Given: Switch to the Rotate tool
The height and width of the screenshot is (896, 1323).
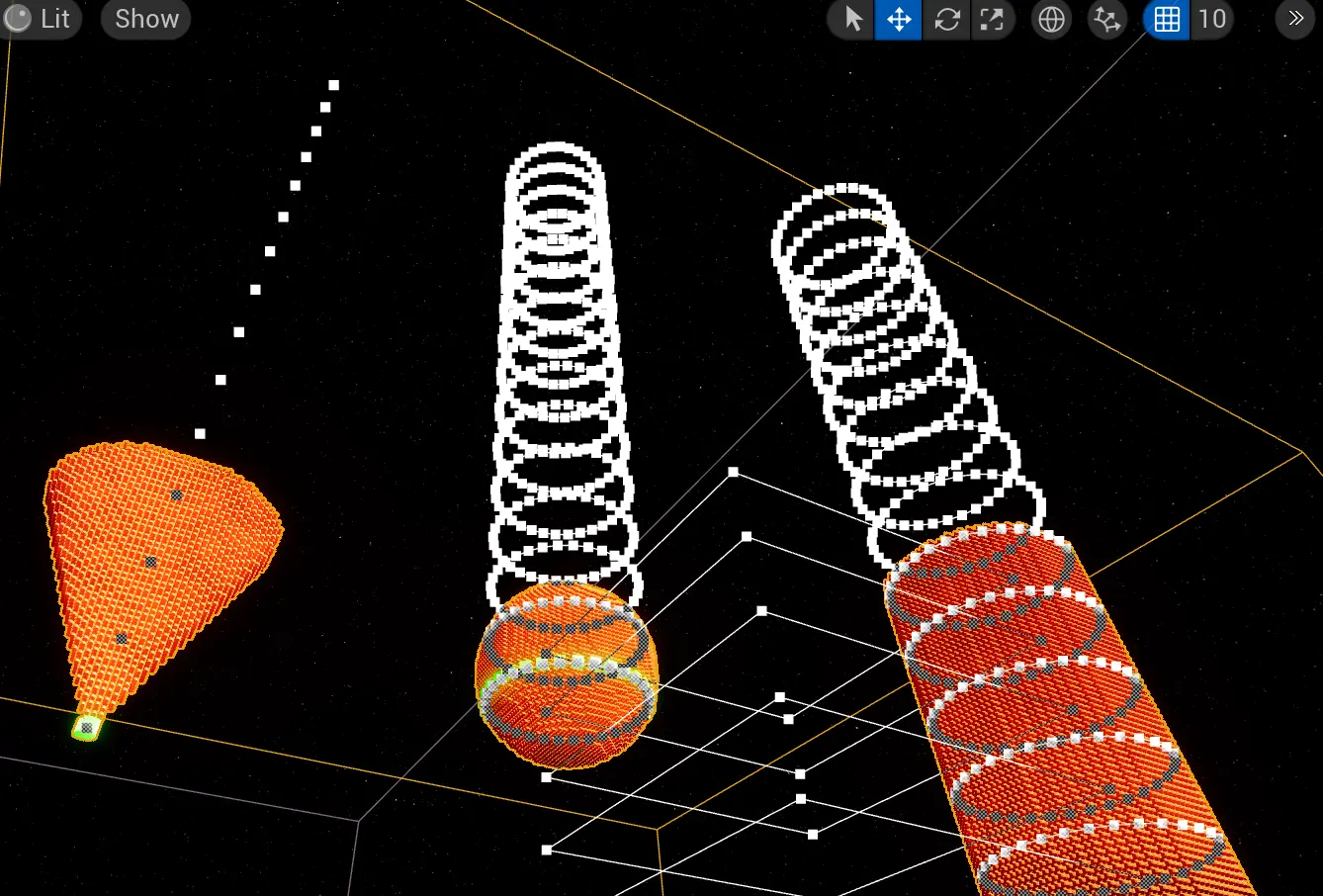Looking at the screenshot, I should click(x=946, y=20).
